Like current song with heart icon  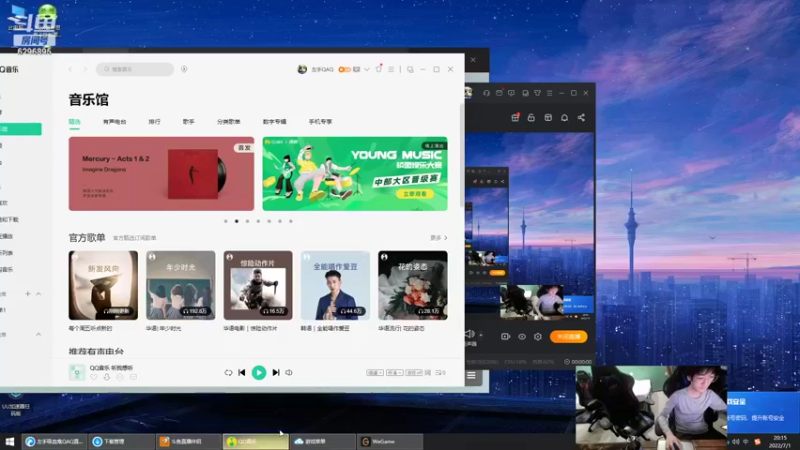coord(93,377)
